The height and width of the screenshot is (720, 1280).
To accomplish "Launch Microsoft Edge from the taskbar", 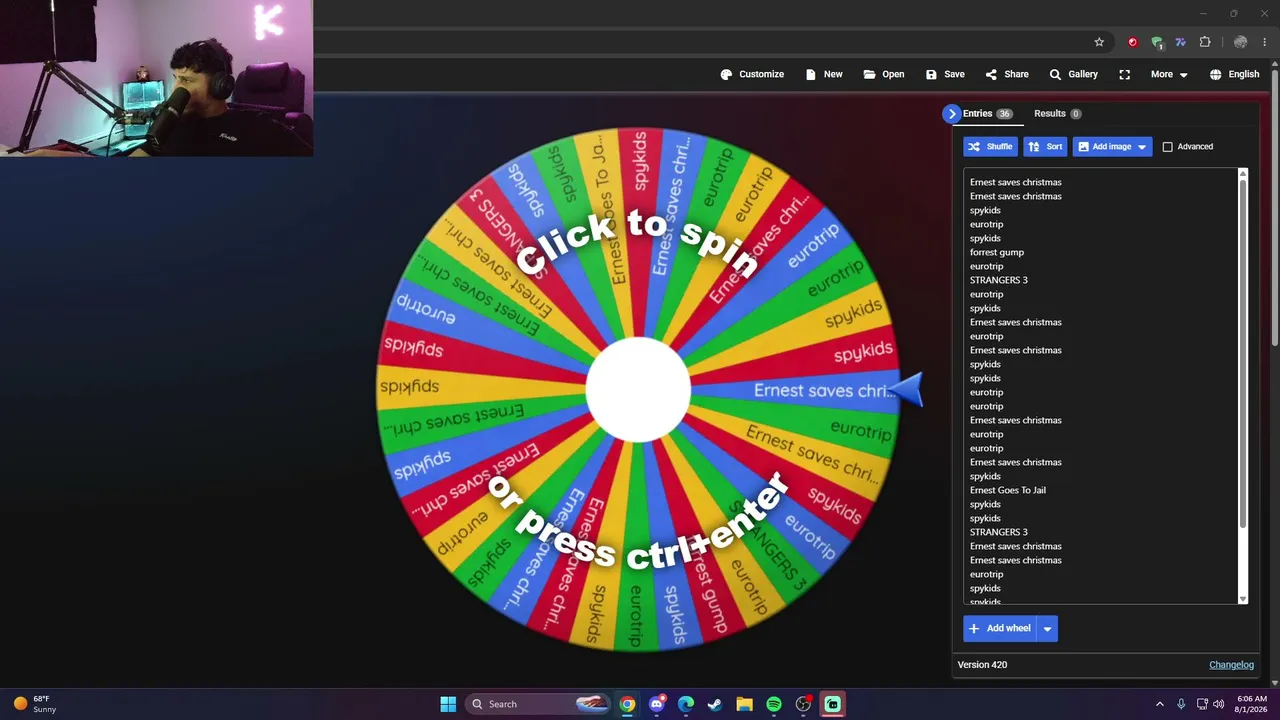I will click(686, 704).
